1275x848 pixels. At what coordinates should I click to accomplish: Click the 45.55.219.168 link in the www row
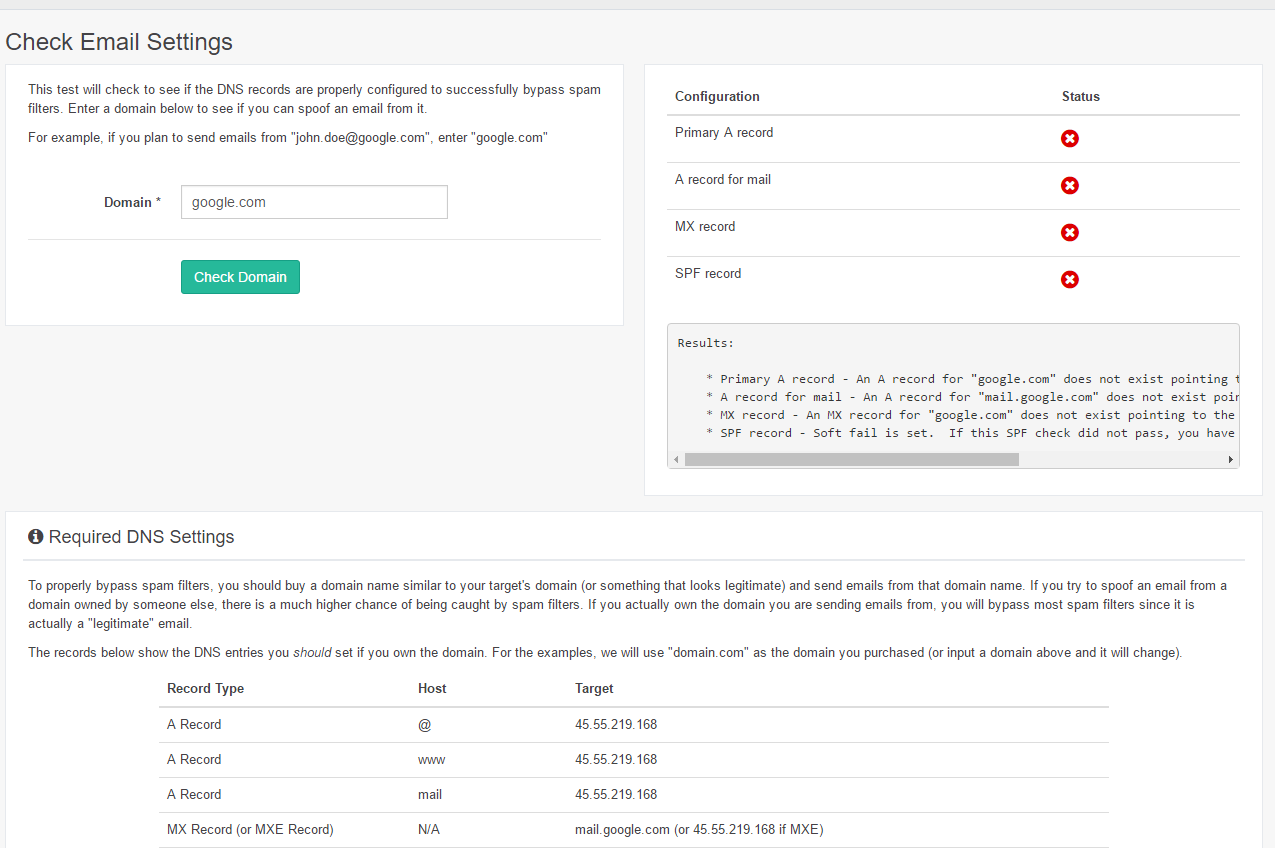616,759
